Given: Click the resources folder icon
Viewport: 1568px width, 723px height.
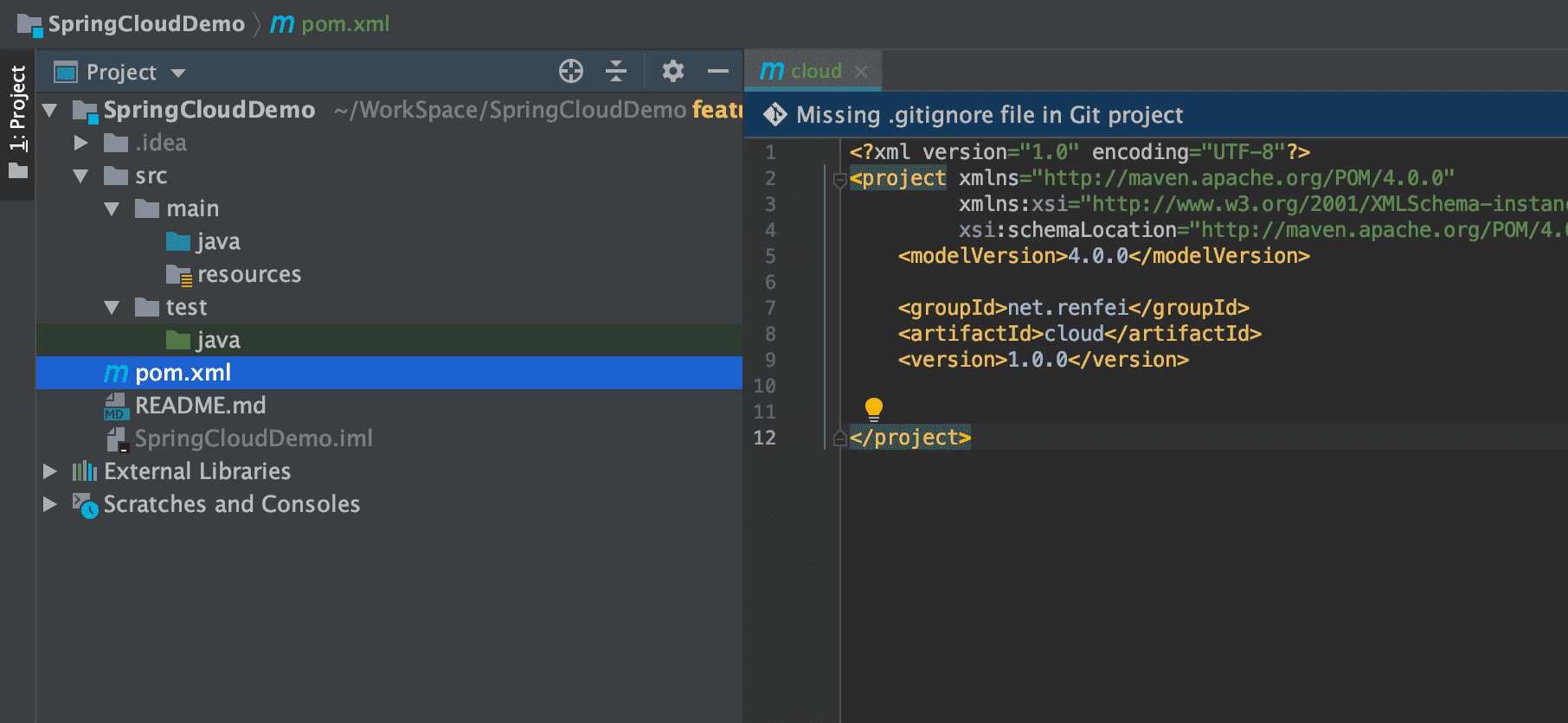Looking at the screenshot, I should 179,275.
